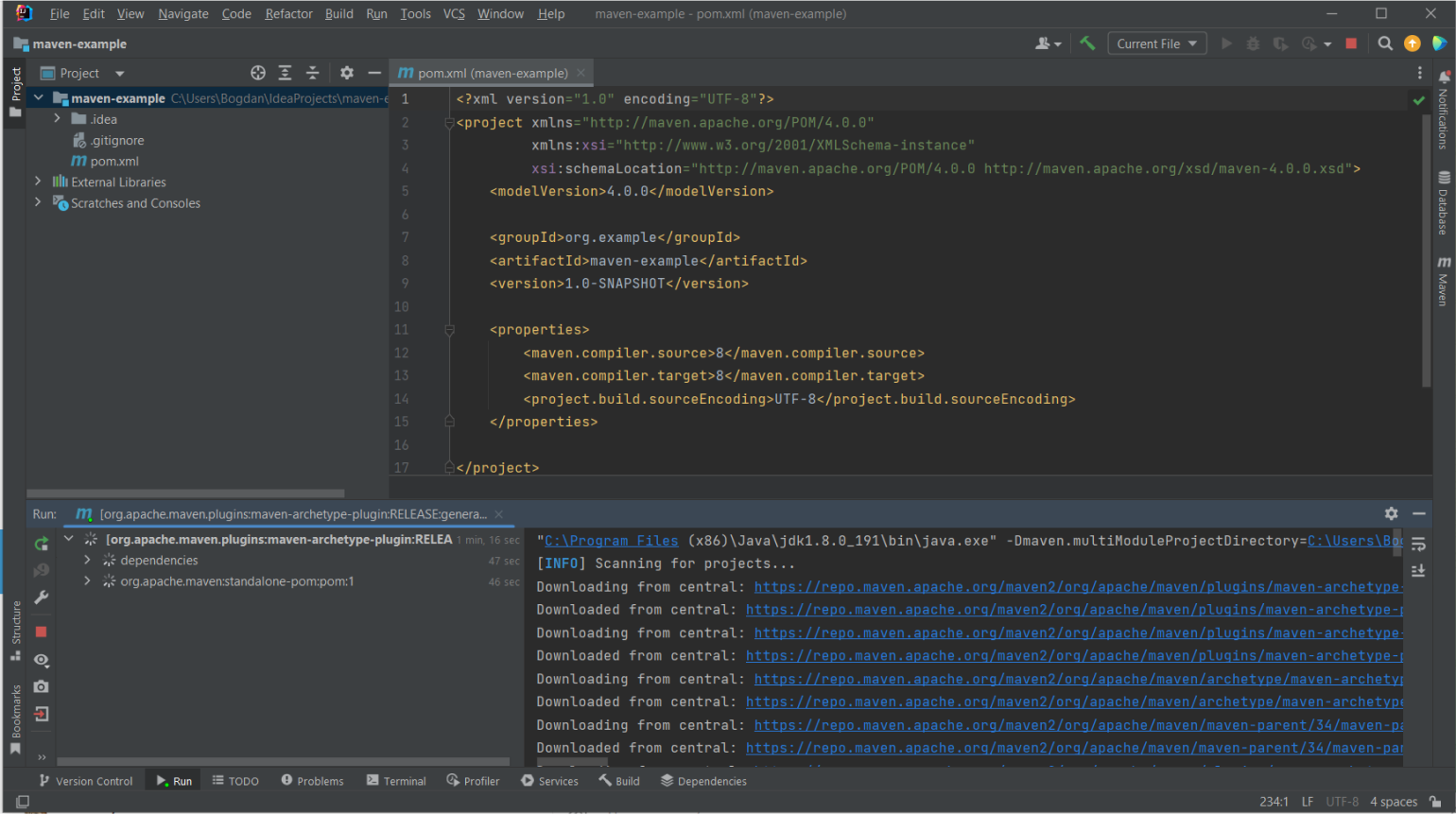Open the Project view selector dropdown
This screenshot has width=1456, height=814.
point(83,73)
